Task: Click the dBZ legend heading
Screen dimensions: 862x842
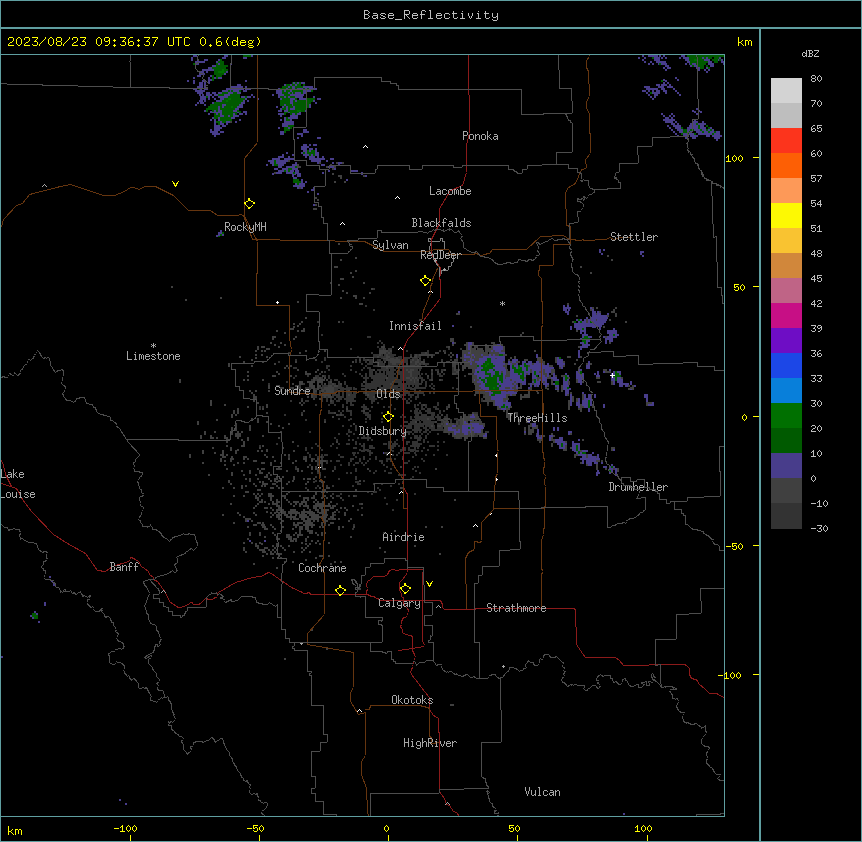Action: click(810, 53)
